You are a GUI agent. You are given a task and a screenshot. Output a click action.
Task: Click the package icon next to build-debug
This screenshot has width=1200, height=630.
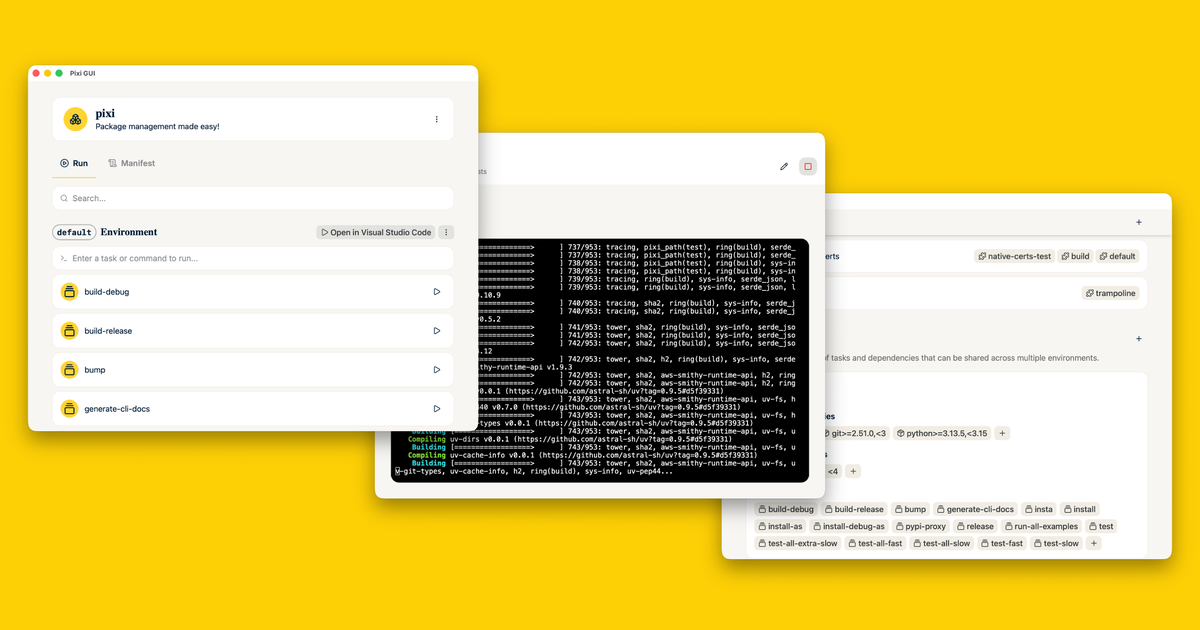coord(68,291)
